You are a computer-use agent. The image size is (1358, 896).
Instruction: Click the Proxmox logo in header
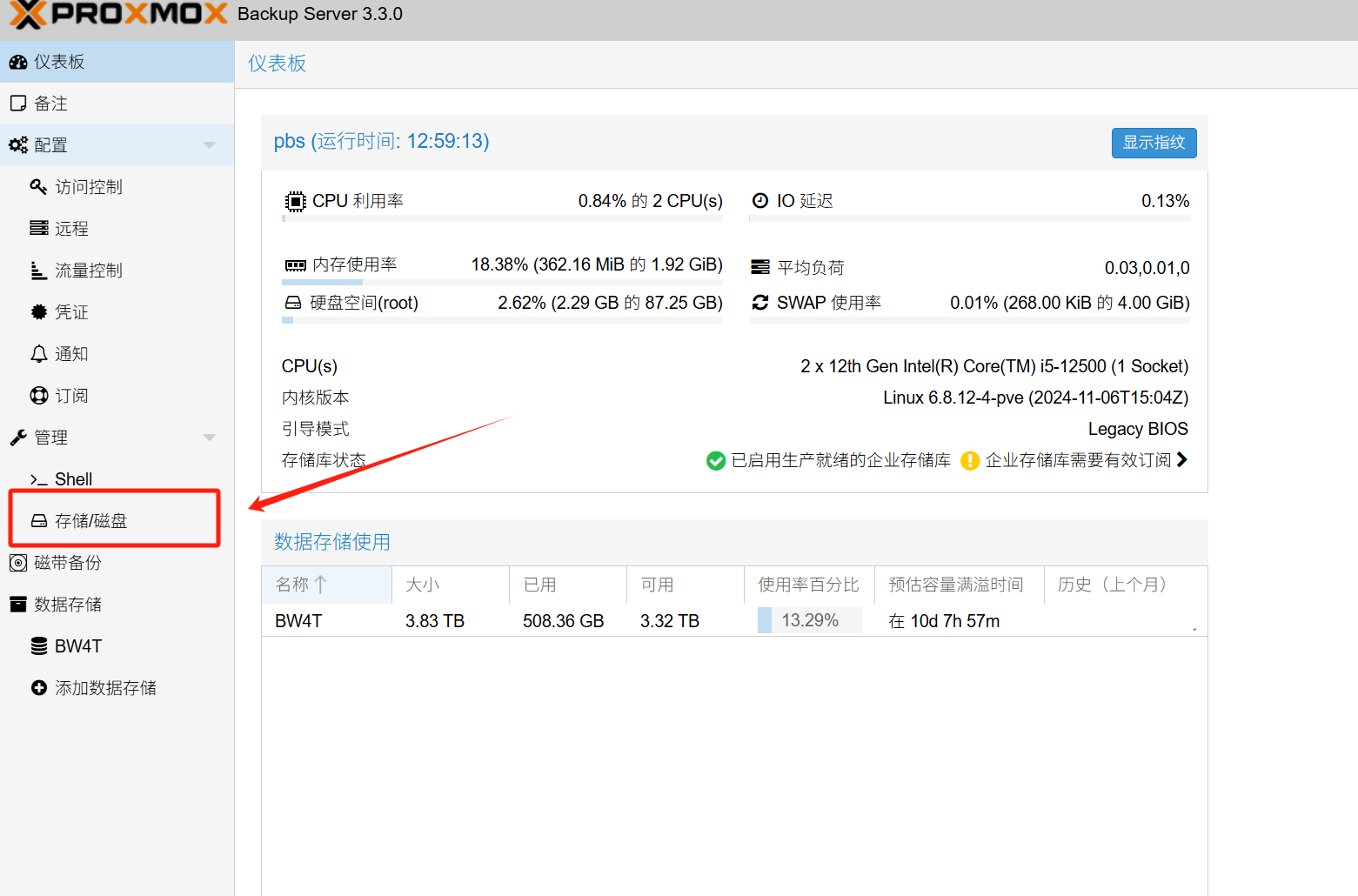click(117, 15)
